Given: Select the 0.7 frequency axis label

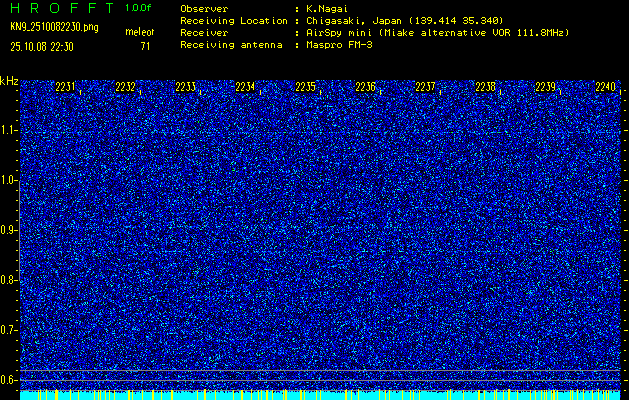Looking at the screenshot, I should point(9,330).
